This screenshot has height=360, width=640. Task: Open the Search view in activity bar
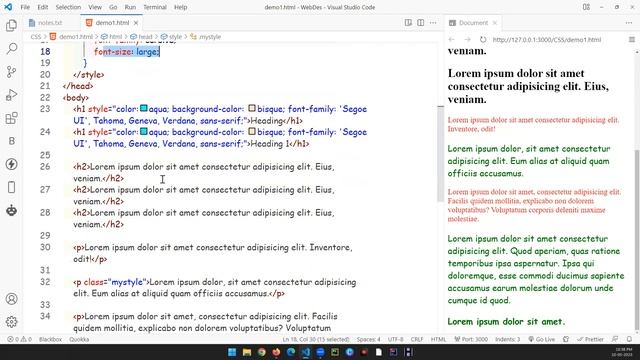point(11,49)
